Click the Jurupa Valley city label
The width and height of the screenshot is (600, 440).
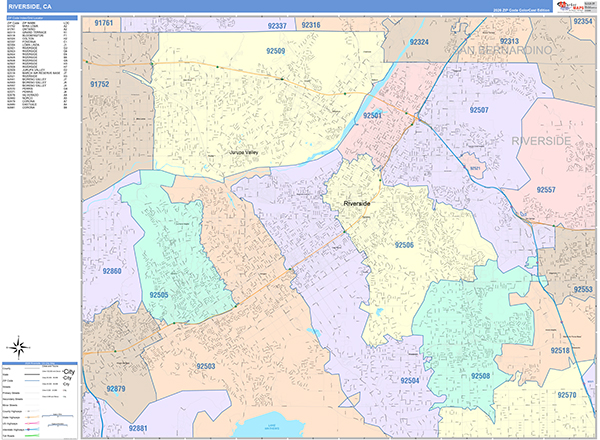coord(244,152)
